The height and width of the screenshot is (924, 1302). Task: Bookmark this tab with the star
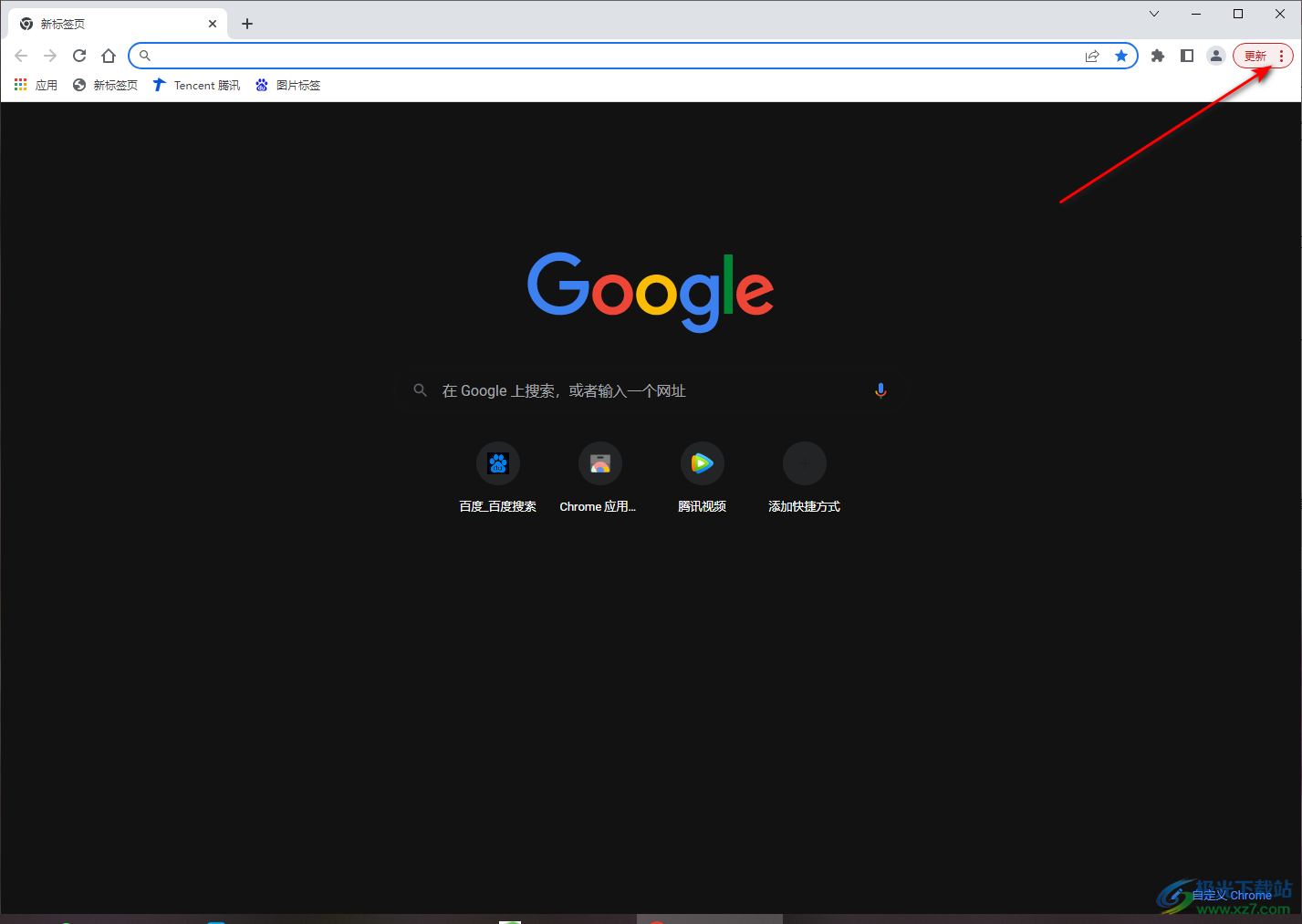tap(1121, 56)
